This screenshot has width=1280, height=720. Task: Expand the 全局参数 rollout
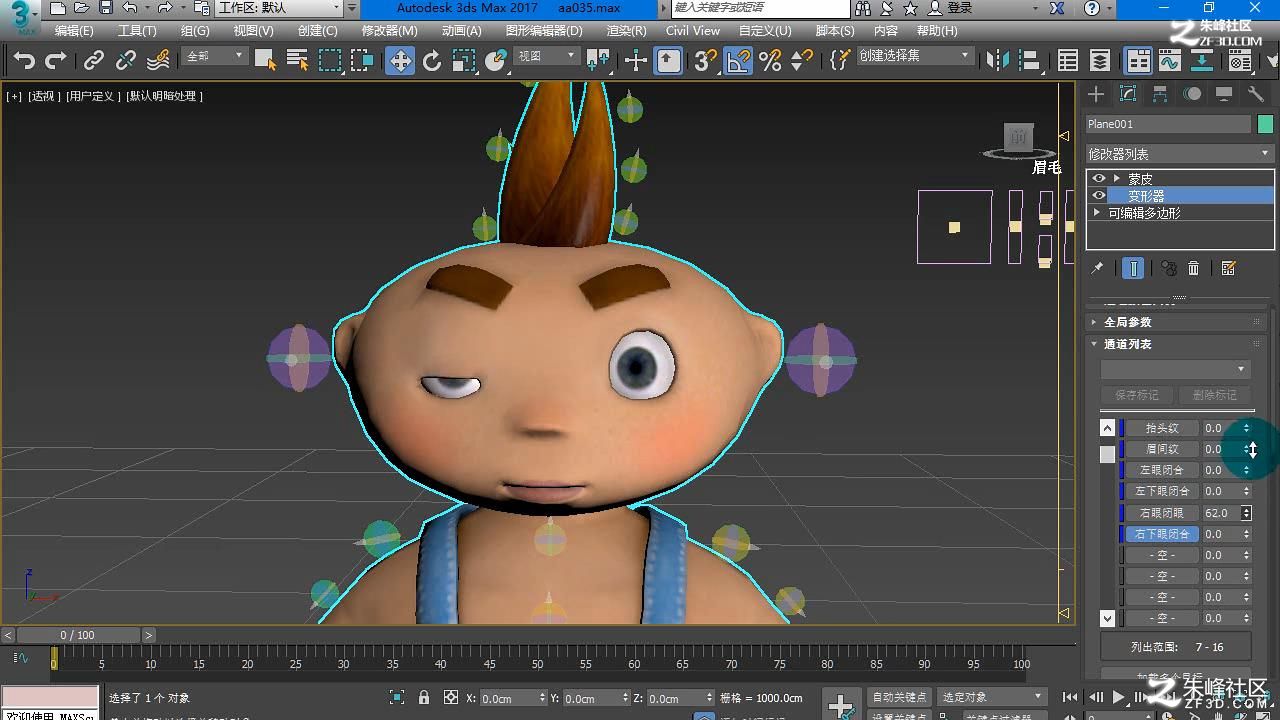(x=1176, y=322)
